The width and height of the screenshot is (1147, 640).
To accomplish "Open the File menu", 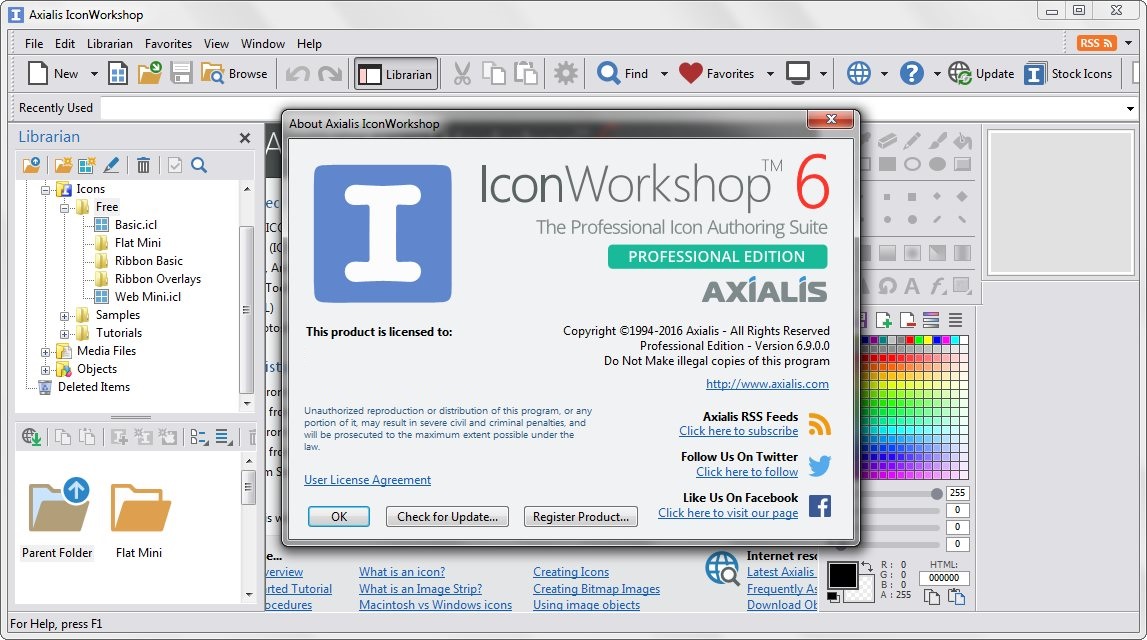I will pyautogui.click(x=34, y=44).
